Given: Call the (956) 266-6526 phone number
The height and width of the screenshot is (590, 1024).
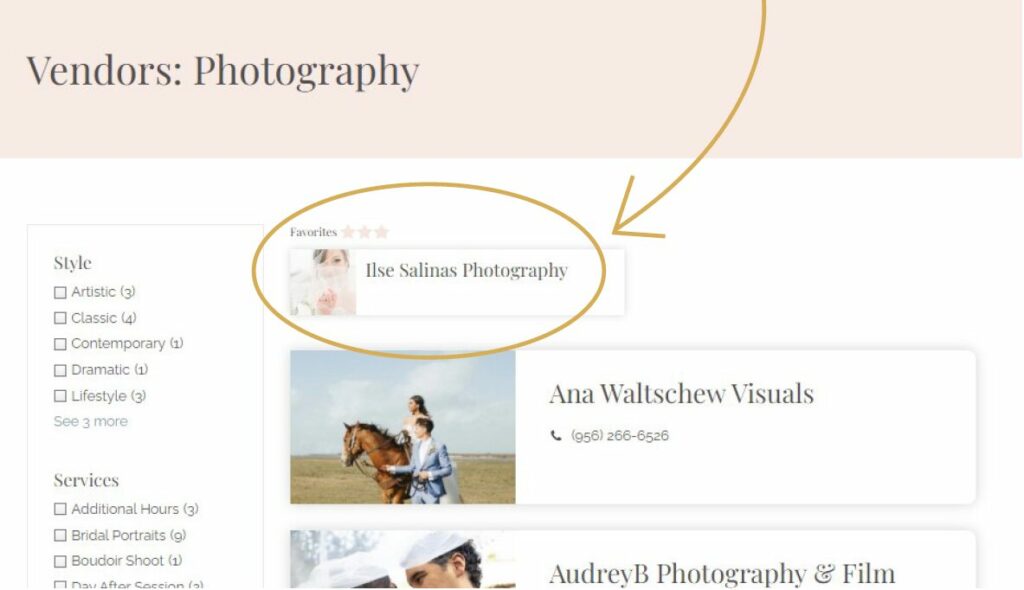Looking at the screenshot, I should 620,436.
